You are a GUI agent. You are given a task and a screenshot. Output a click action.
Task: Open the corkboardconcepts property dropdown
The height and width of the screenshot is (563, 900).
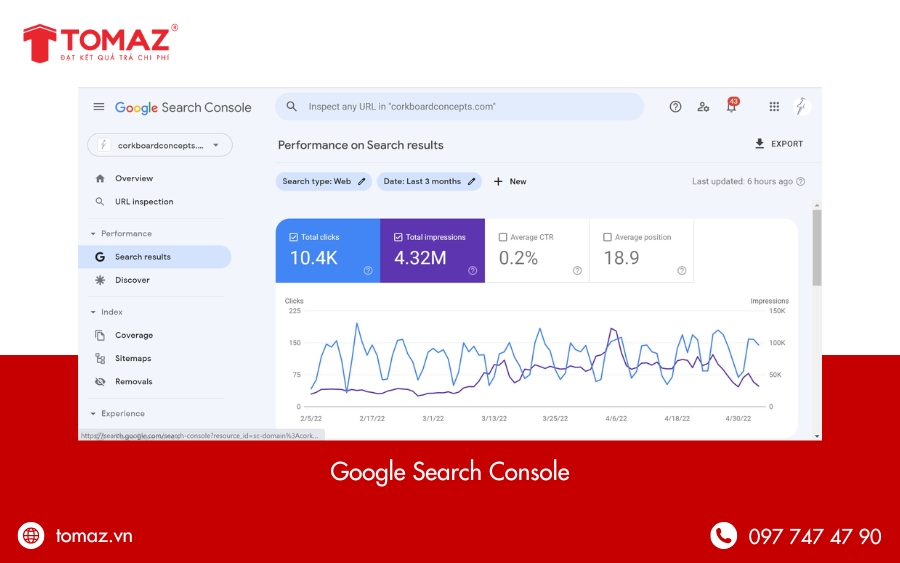(x=160, y=145)
